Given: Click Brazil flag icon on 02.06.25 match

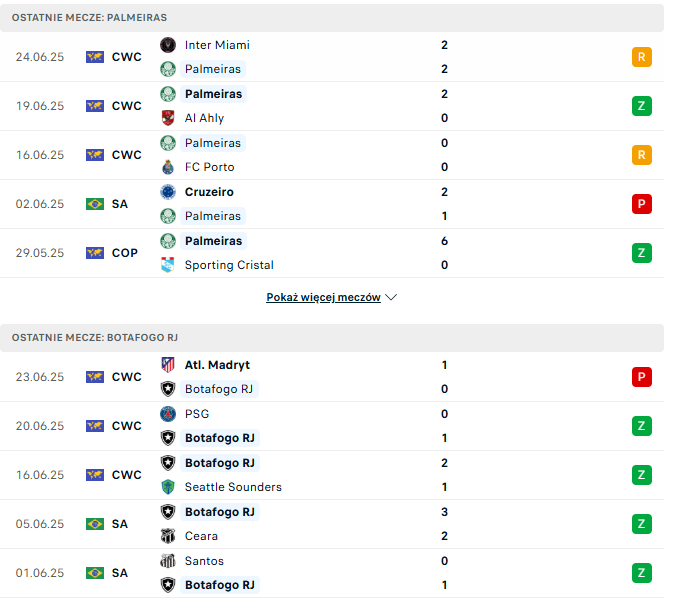Looking at the screenshot, I should [95, 204].
